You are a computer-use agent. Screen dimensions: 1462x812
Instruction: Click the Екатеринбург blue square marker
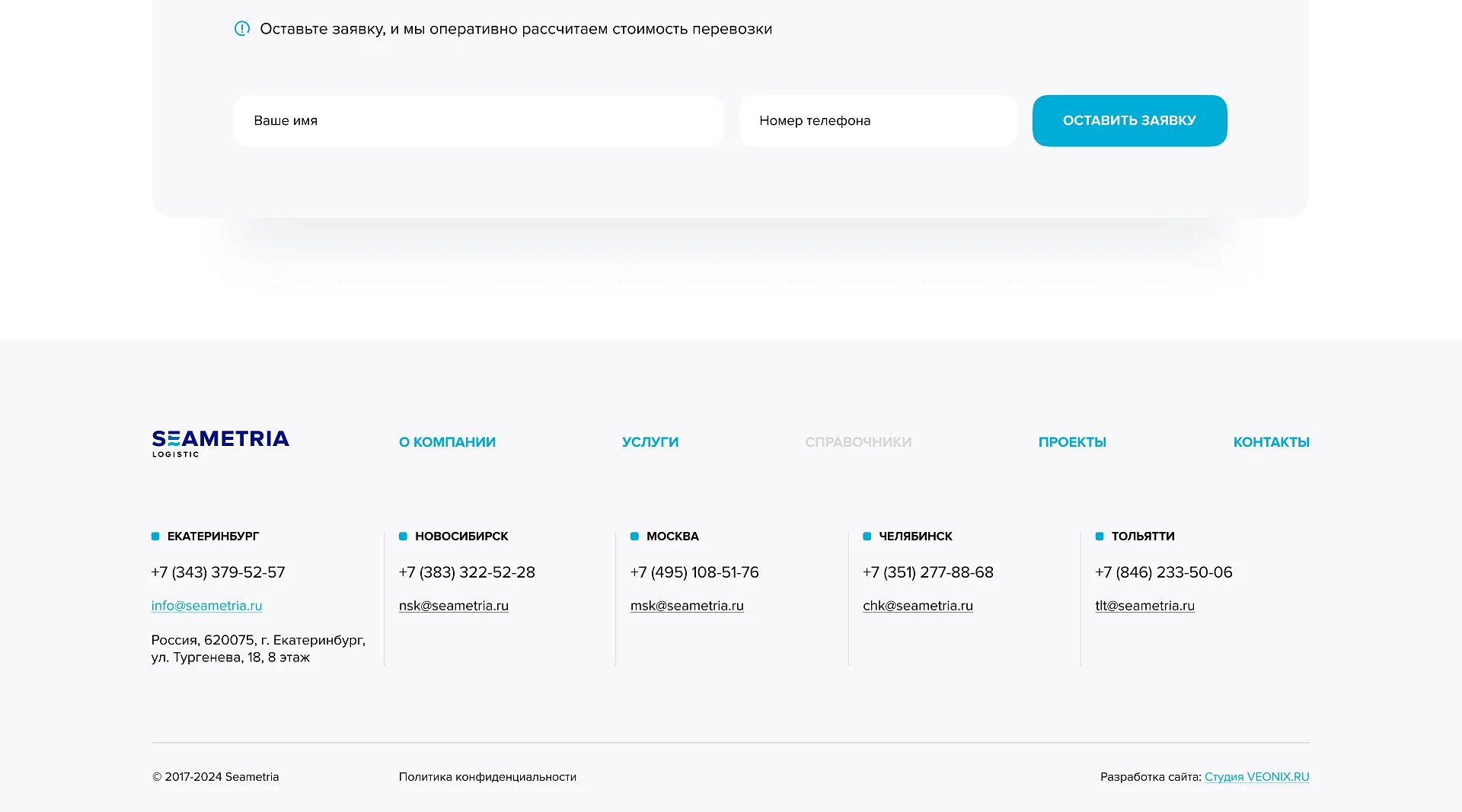(155, 537)
